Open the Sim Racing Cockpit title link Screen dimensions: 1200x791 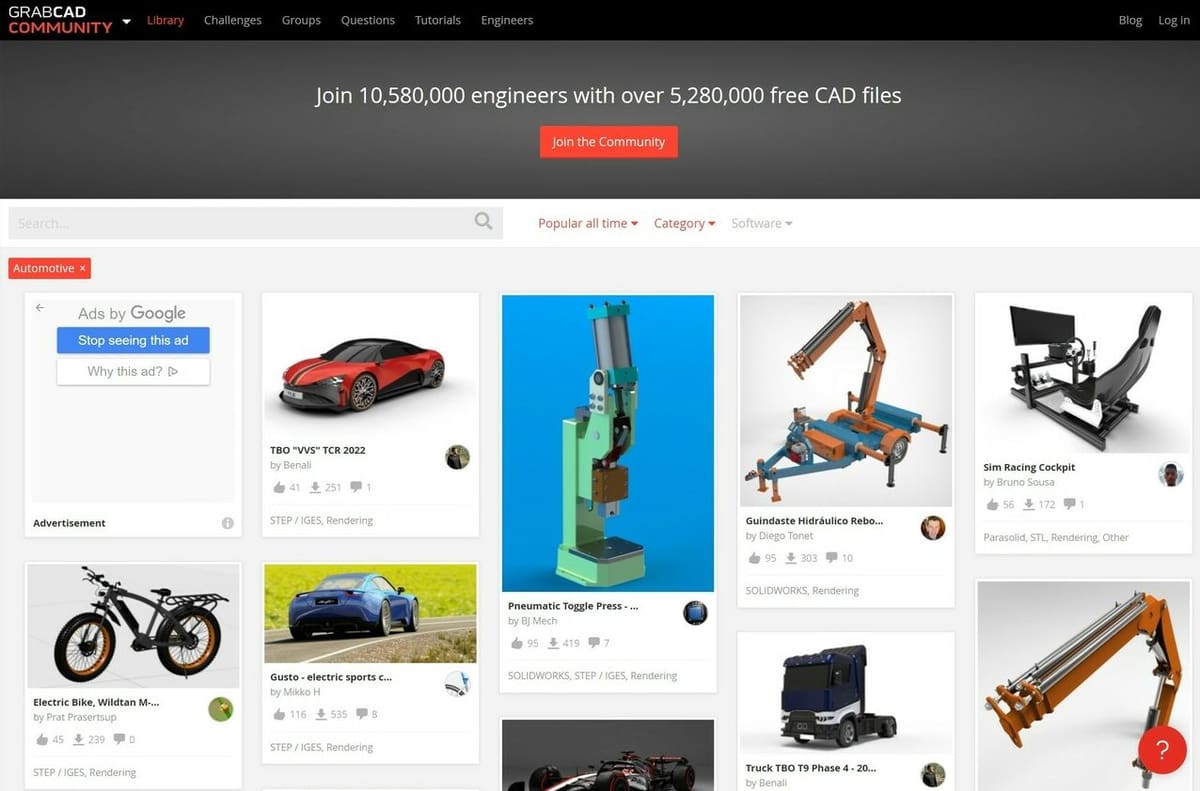tap(1029, 467)
